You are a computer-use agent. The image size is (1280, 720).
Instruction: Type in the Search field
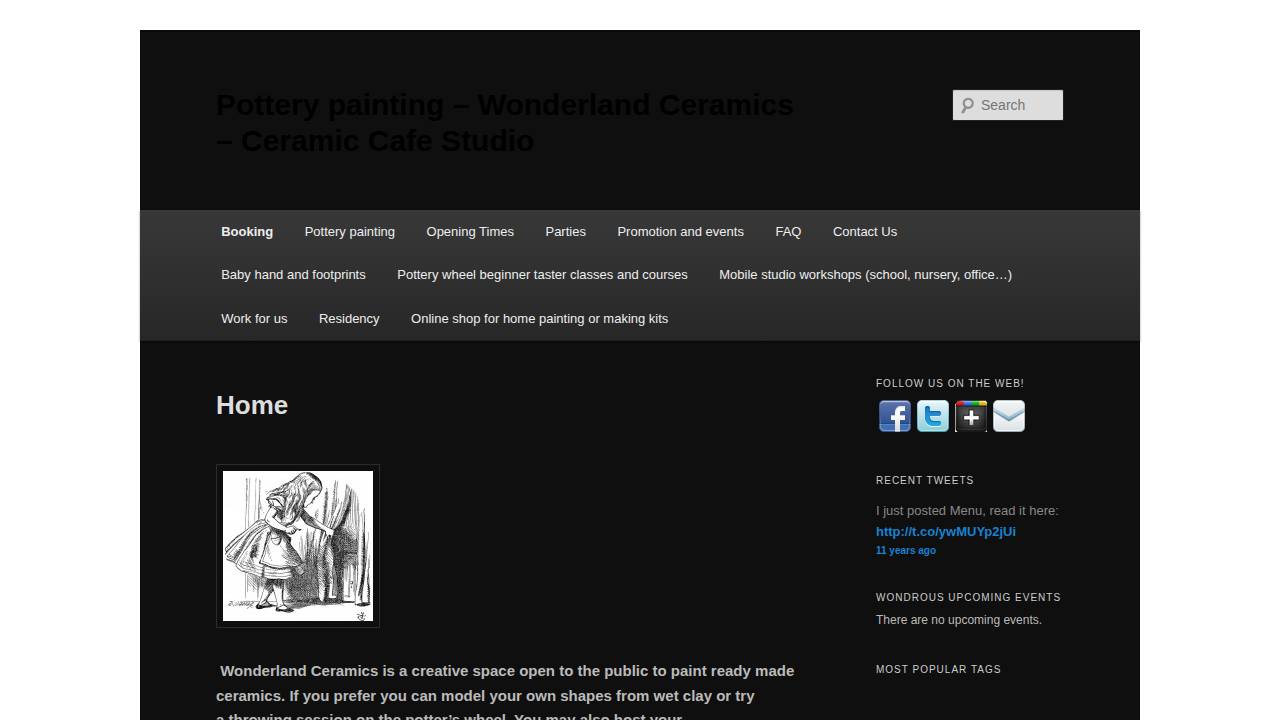(1017, 105)
